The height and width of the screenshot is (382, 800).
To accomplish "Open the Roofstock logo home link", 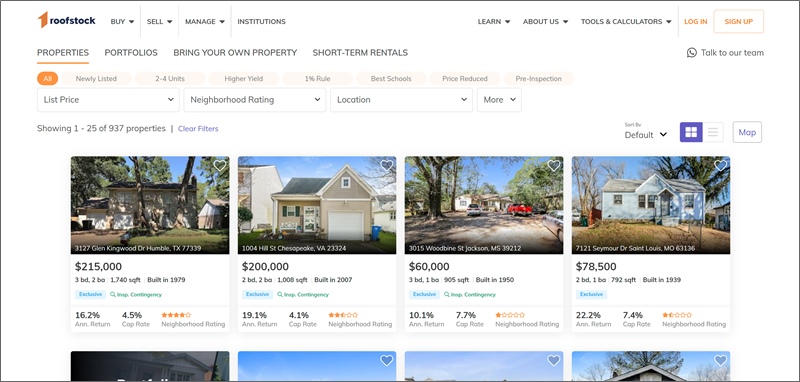I will tap(66, 20).
